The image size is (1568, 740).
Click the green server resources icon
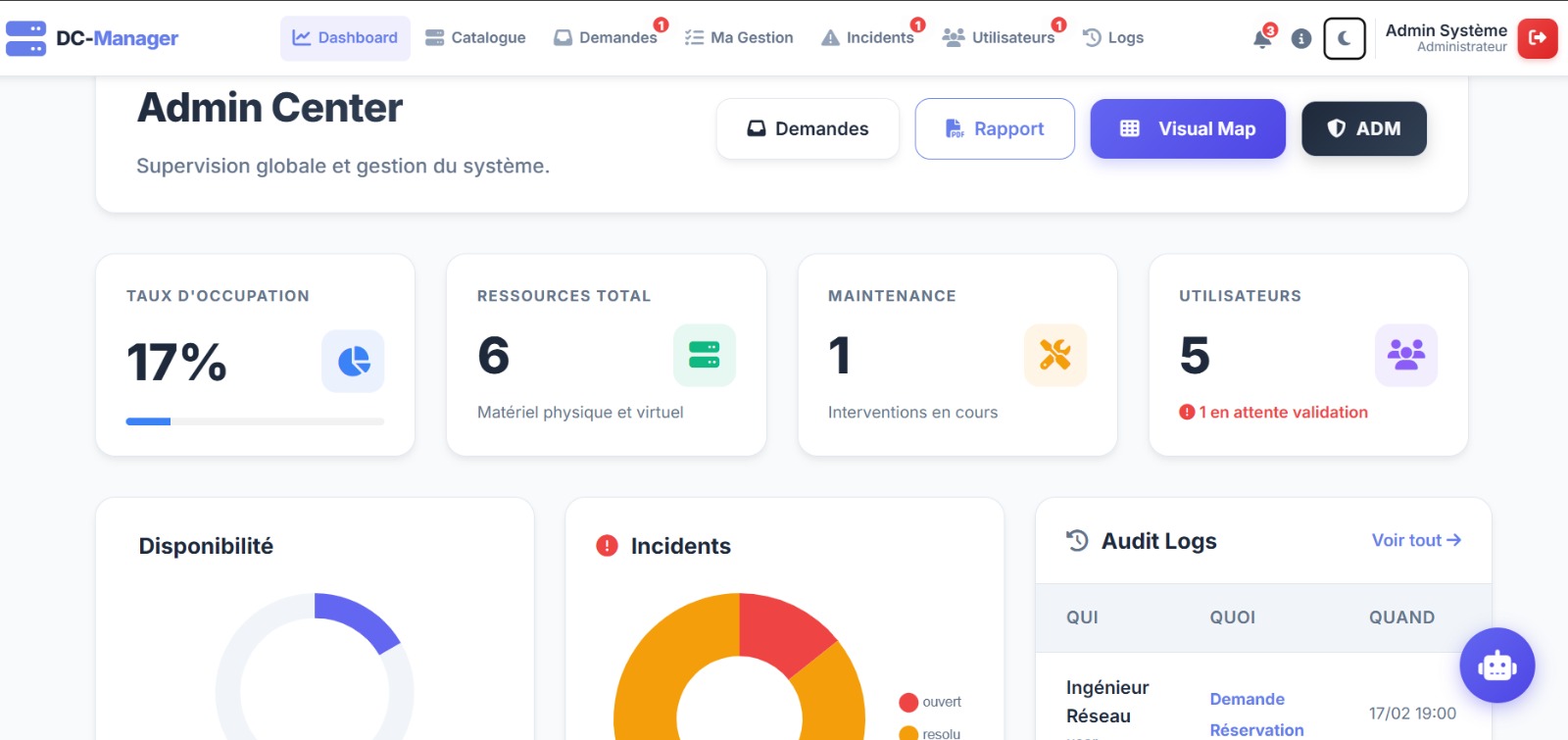pos(704,355)
